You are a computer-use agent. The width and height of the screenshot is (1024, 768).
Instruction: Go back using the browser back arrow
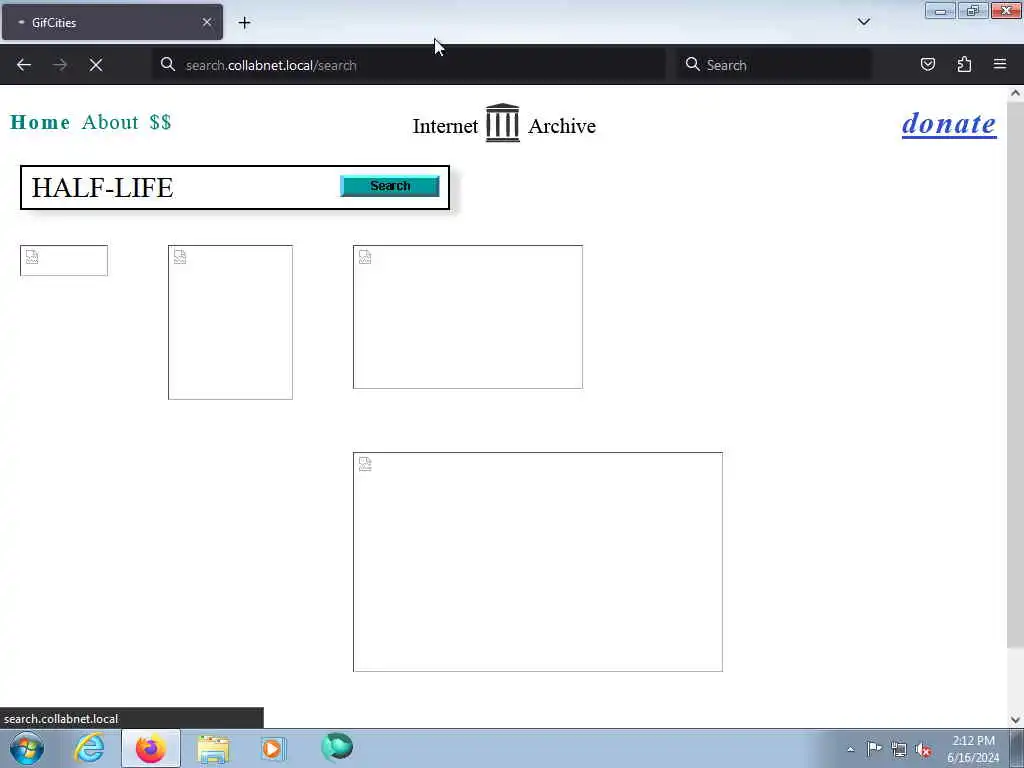coord(24,65)
